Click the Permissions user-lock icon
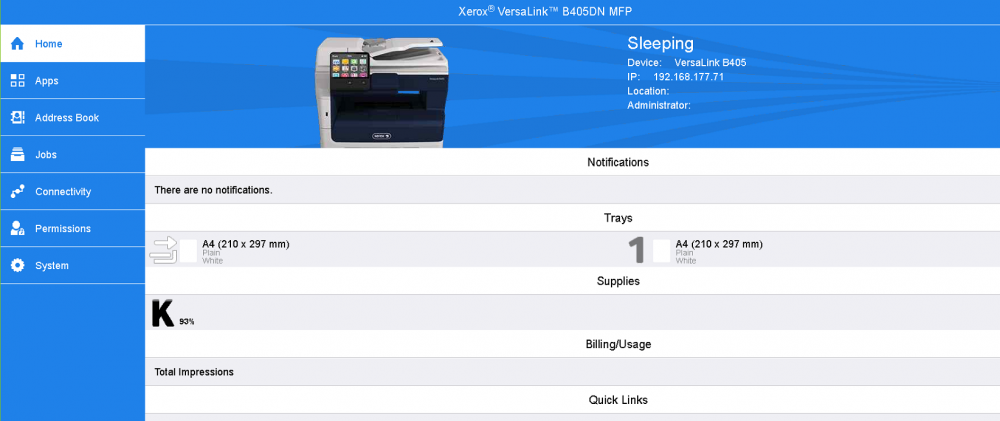Viewport: 1000px width, 421px height. (x=17, y=229)
